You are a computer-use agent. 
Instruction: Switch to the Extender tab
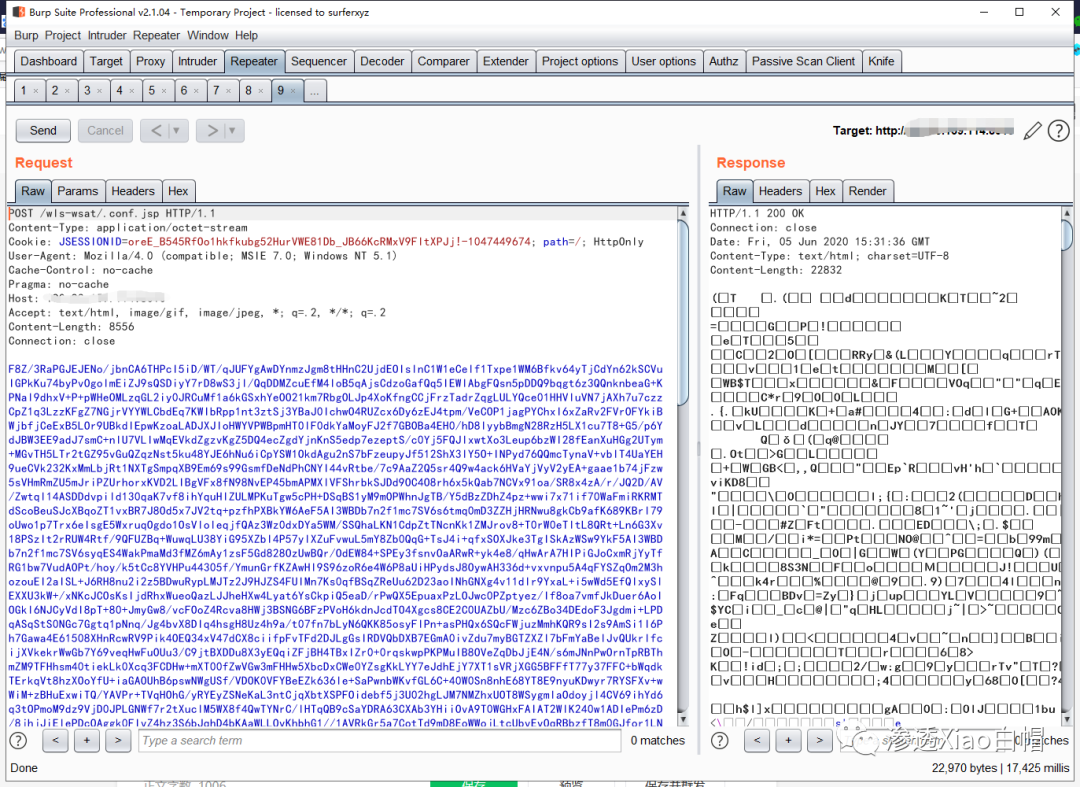(506, 61)
